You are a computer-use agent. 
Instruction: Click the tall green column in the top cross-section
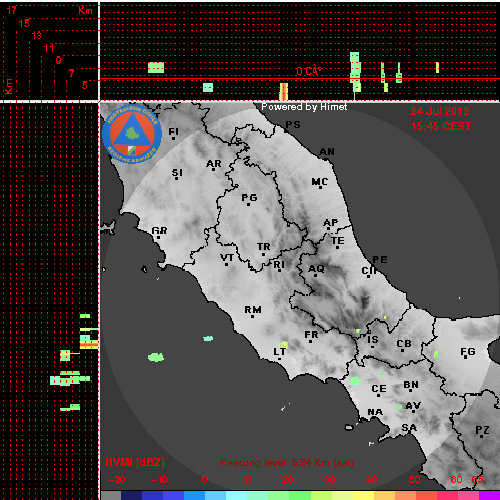coord(355,72)
